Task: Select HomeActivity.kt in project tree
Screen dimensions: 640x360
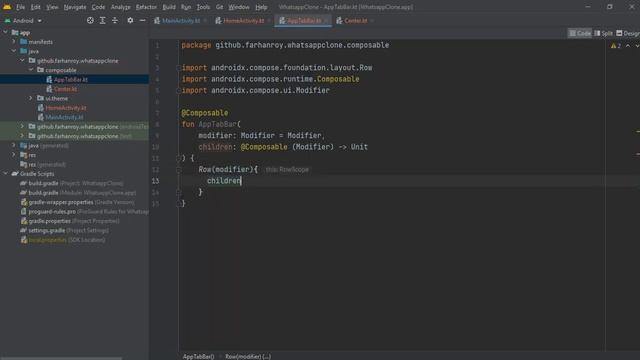Action: pos(66,108)
